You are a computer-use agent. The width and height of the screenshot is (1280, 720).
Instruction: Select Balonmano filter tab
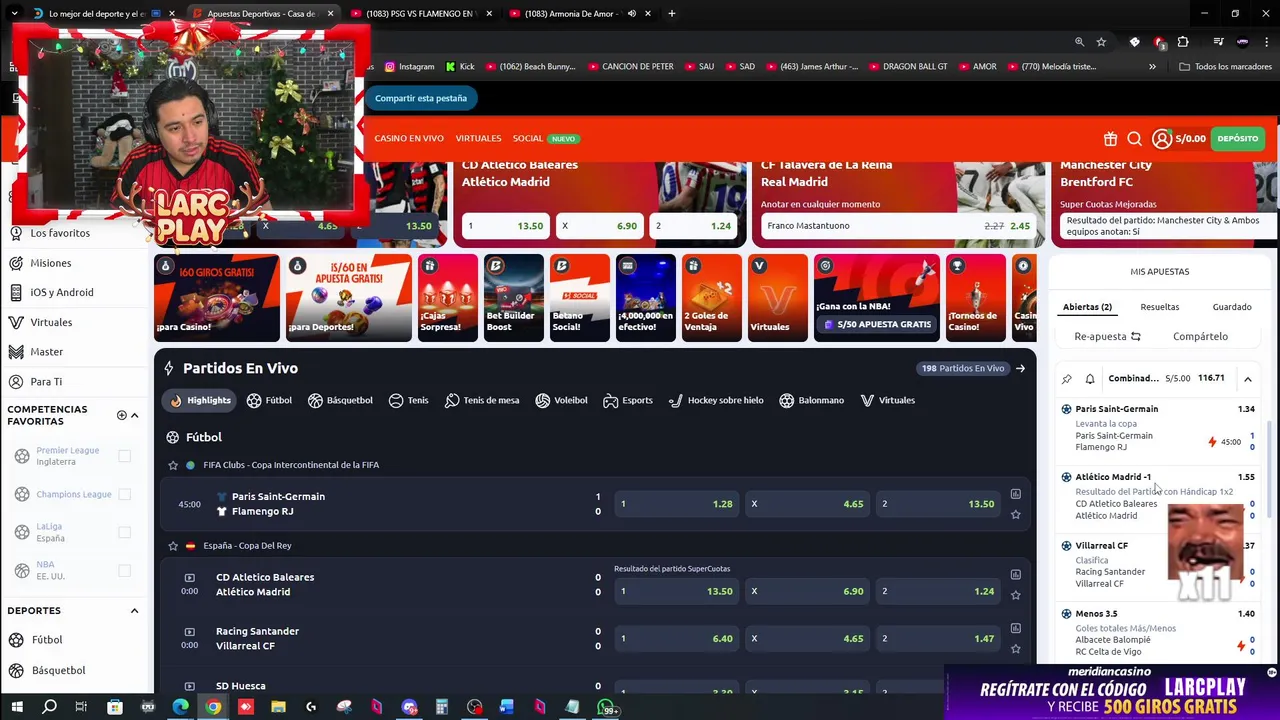pyautogui.click(x=811, y=400)
